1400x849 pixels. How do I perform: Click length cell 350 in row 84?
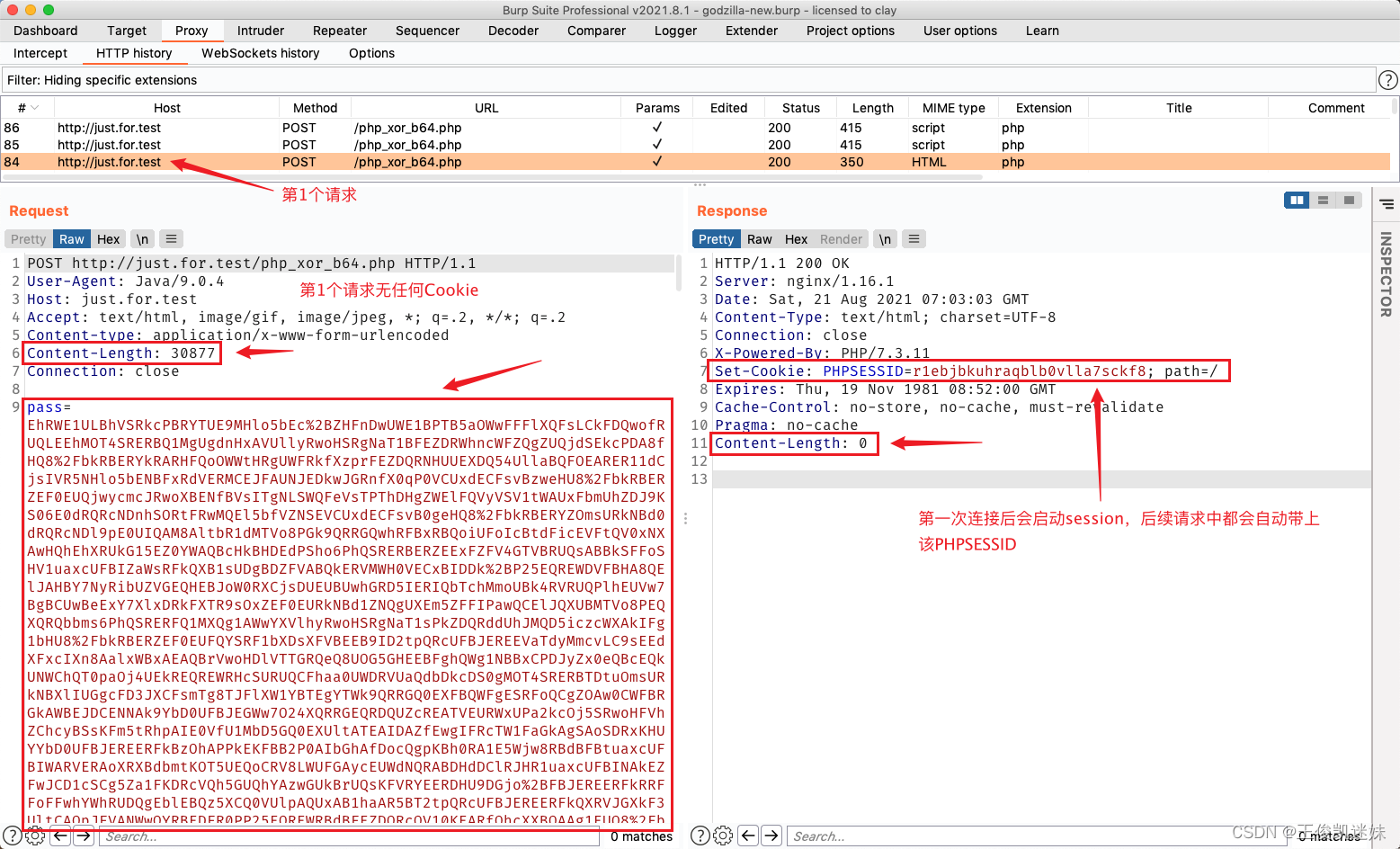[852, 162]
